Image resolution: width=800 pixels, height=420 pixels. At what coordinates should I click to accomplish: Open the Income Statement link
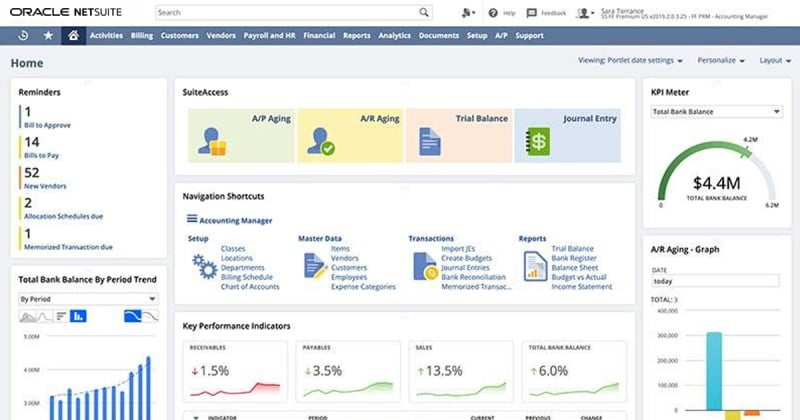[x=582, y=287]
